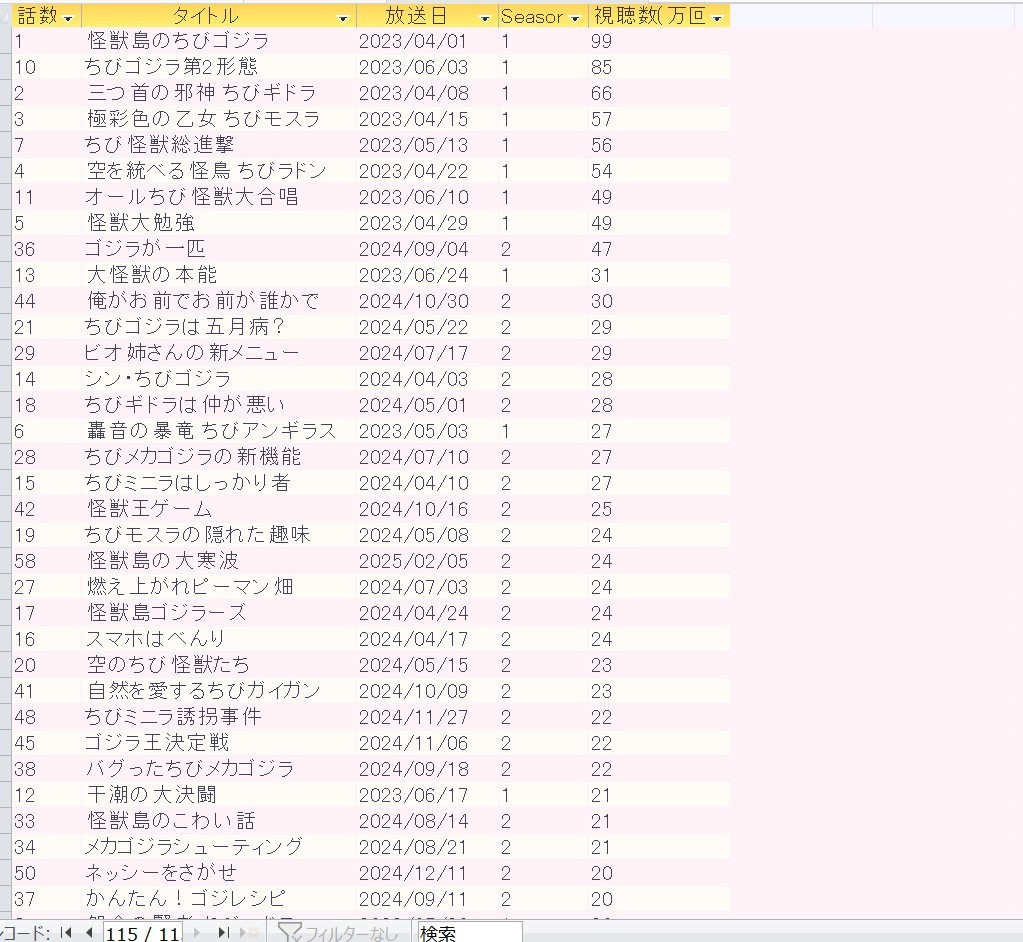Image resolution: width=1023 pixels, height=942 pixels.
Task: Open the 話数 column filter dropdown
Action: coord(68,18)
